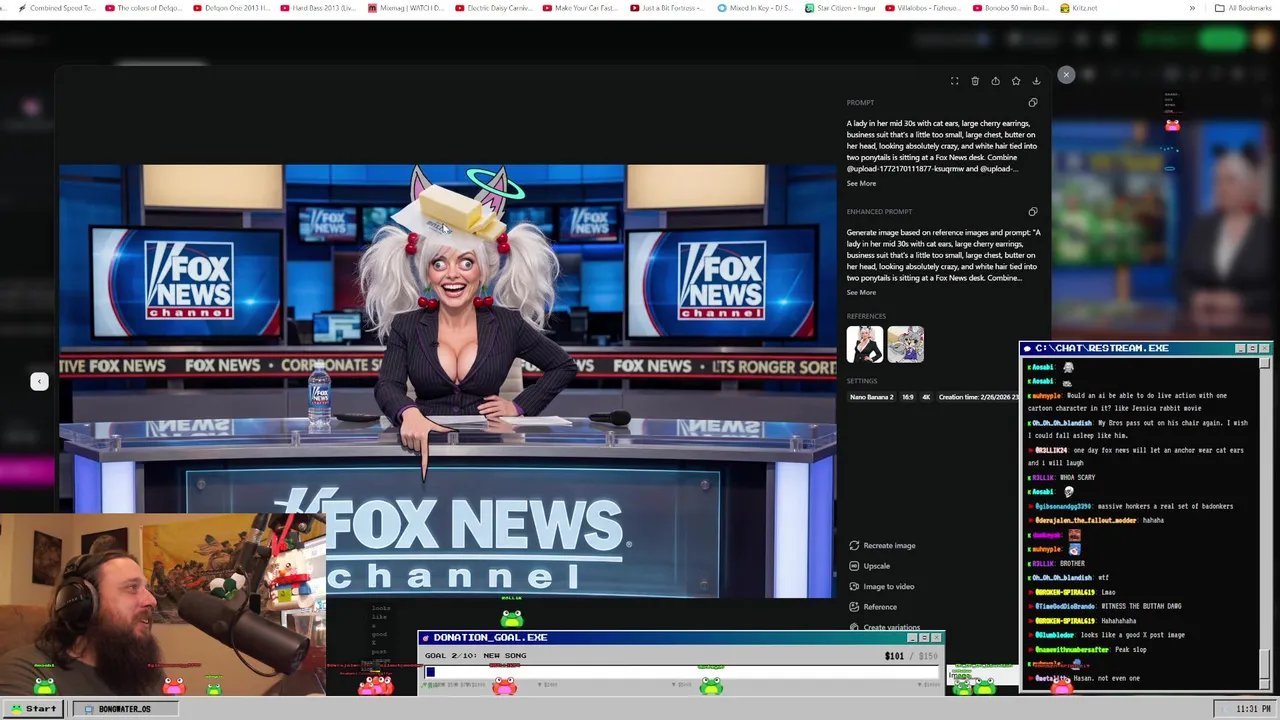This screenshot has width=1280, height=720.
Task: Minimize the CHAT\RESTREAM.EXE window
Action: (x=1240, y=348)
